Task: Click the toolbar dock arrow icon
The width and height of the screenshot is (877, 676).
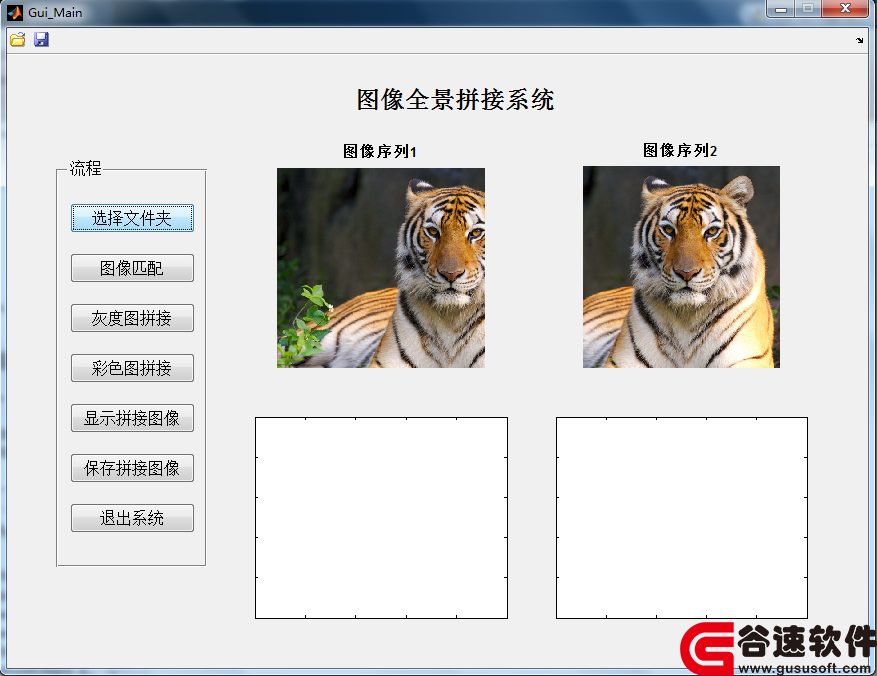Action: 860,40
